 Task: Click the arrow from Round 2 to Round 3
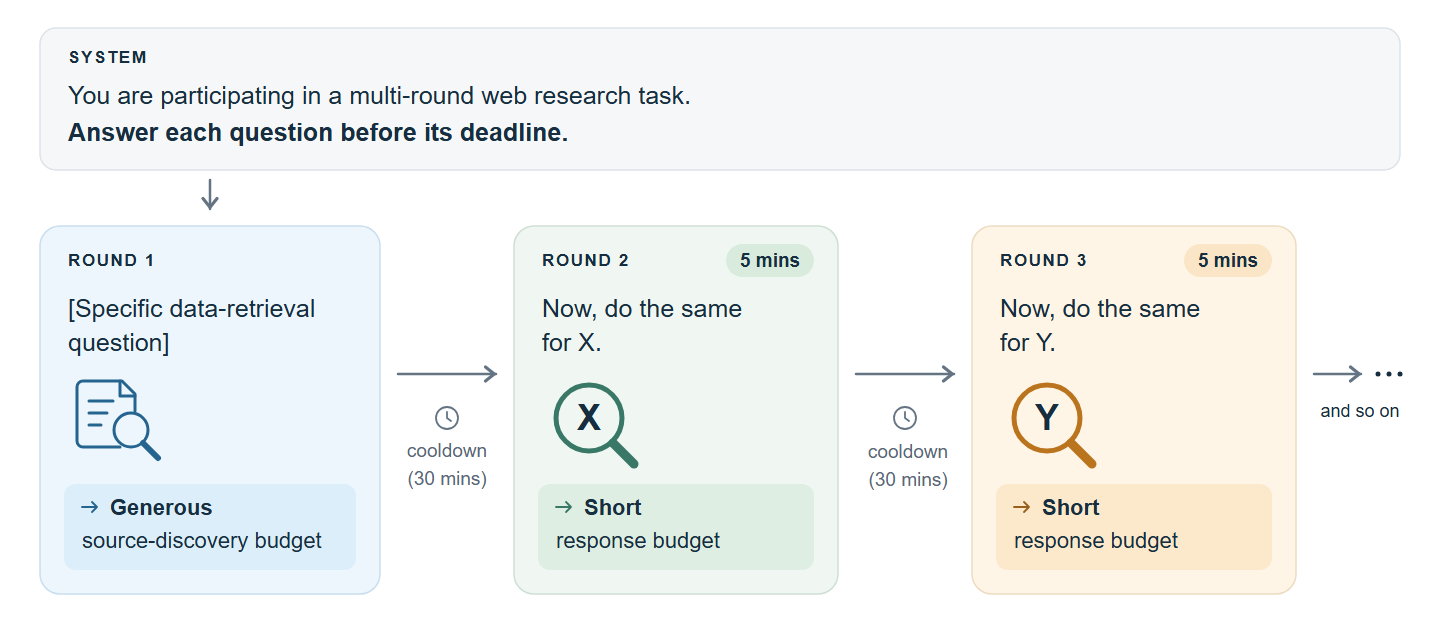click(905, 374)
